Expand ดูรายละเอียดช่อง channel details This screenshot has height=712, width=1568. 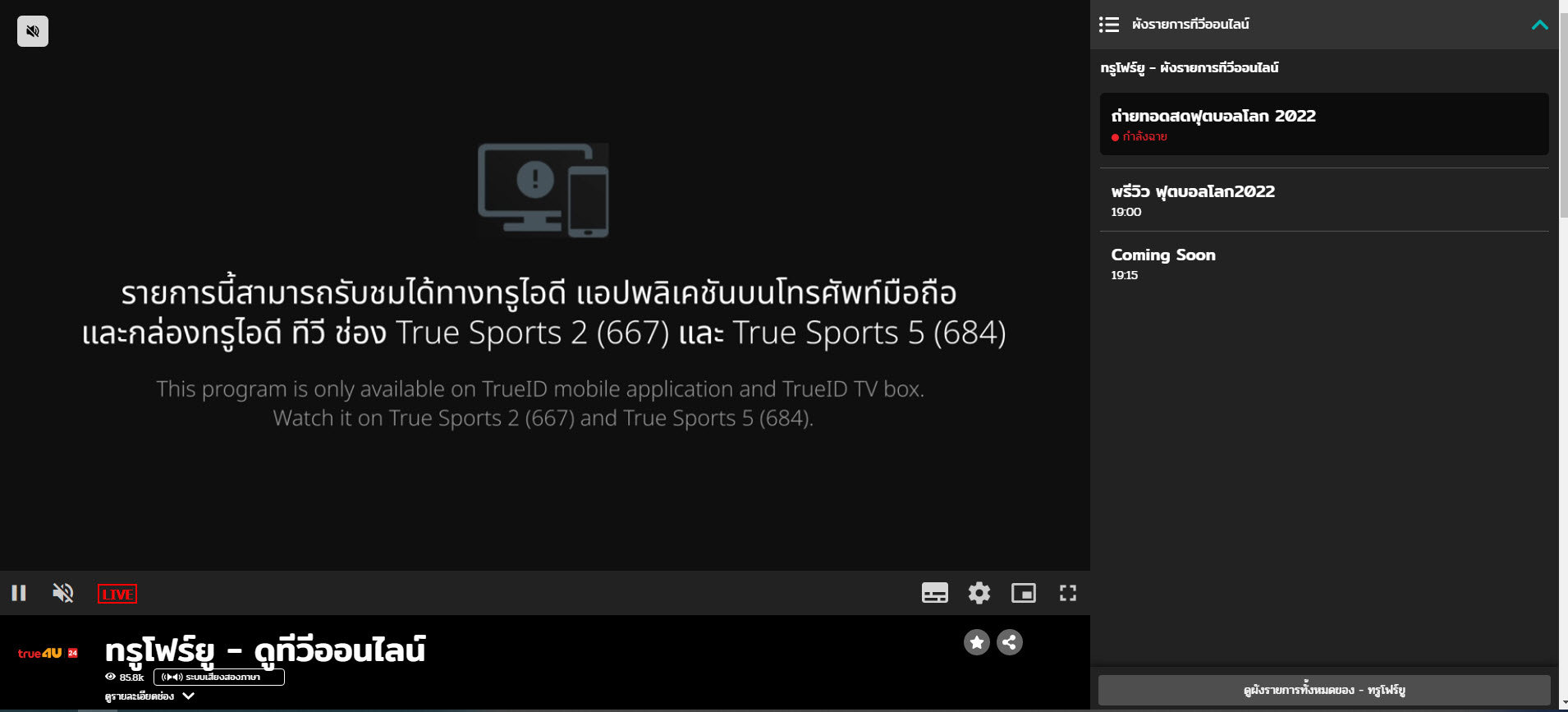click(149, 696)
